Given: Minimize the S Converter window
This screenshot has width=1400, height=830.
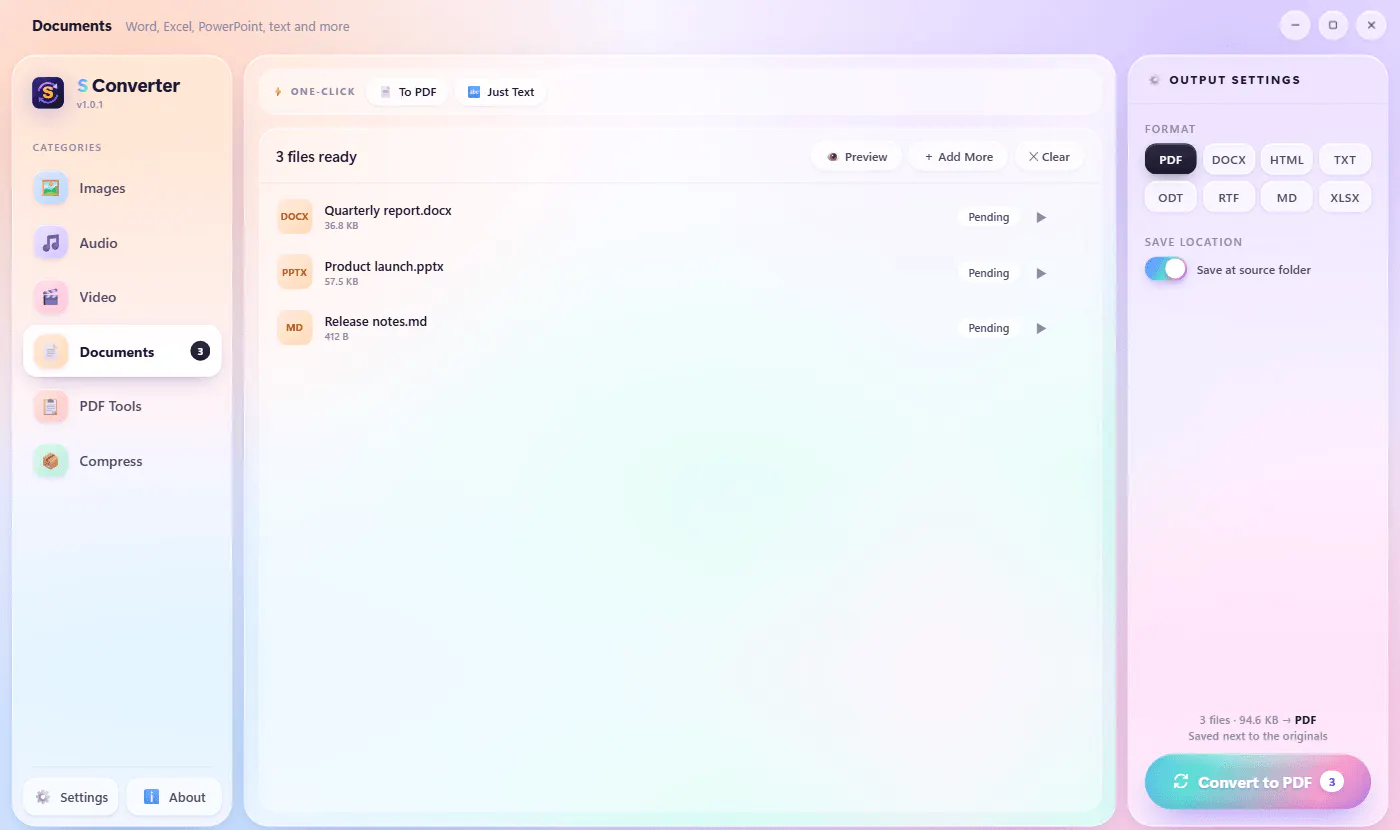Looking at the screenshot, I should 1295,25.
